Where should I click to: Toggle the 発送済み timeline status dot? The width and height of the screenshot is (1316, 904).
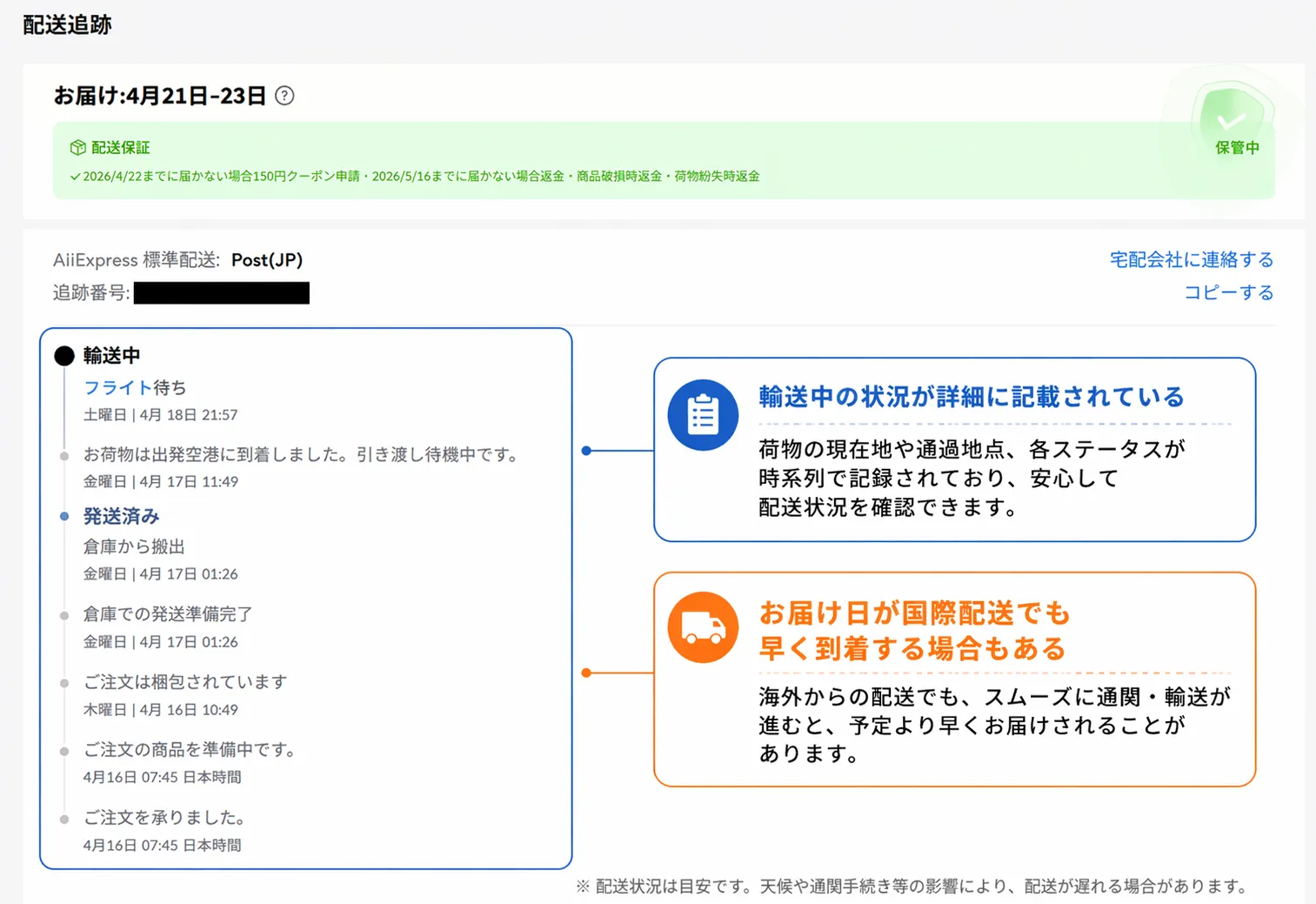(63, 515)
